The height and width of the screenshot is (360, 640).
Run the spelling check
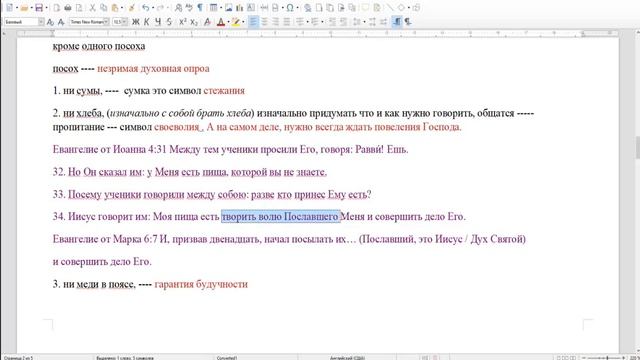click(189, 8)
